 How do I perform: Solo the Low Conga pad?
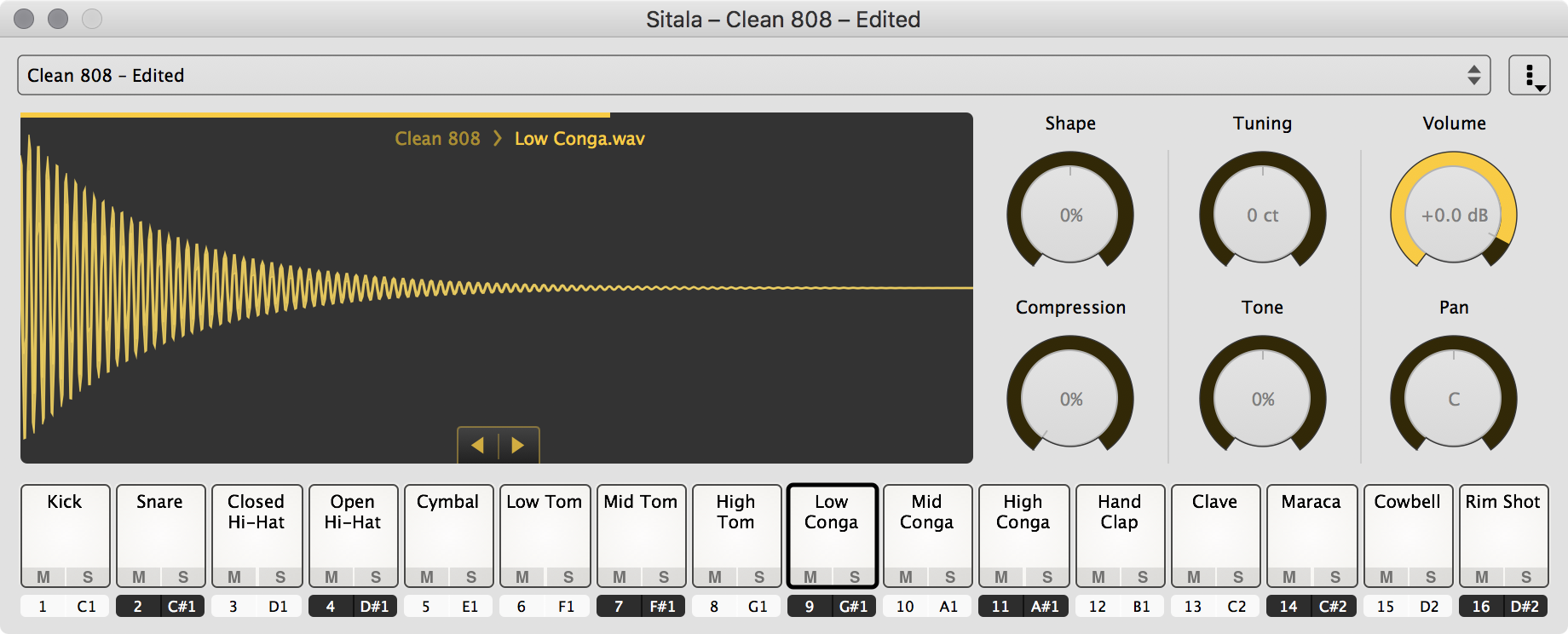point(855,577)
